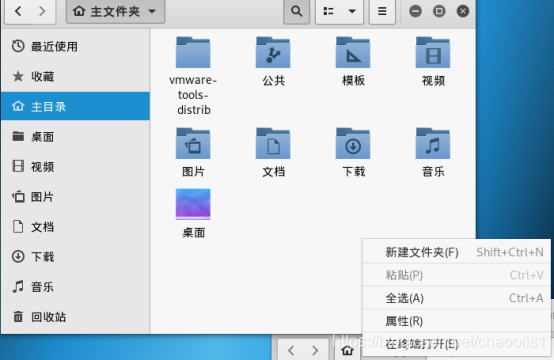Viewport: 554px width, 360px height.
Task: Select the 模板 folder icon
Action: [x=353, y=52]
